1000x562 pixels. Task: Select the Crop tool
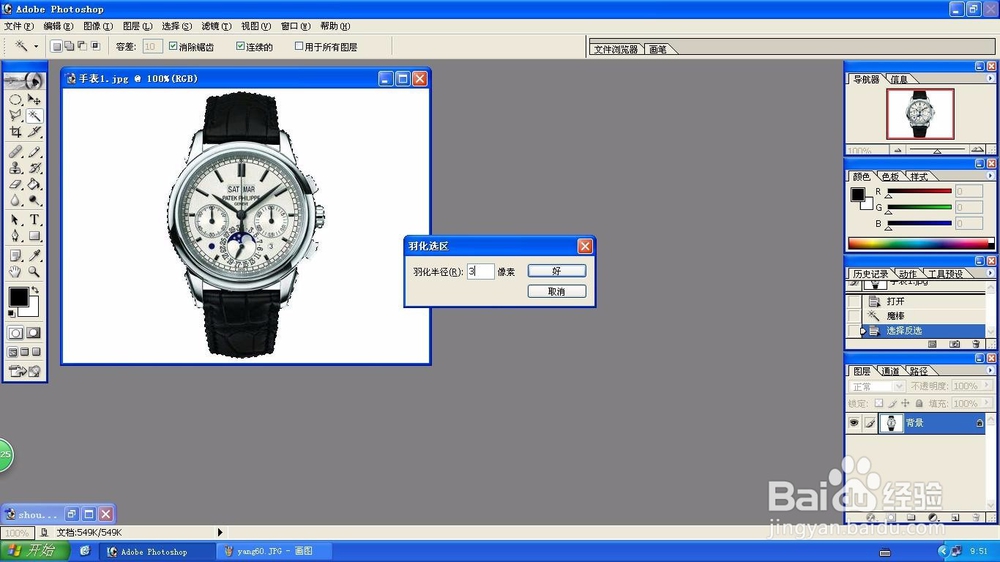tap(15, 131)
